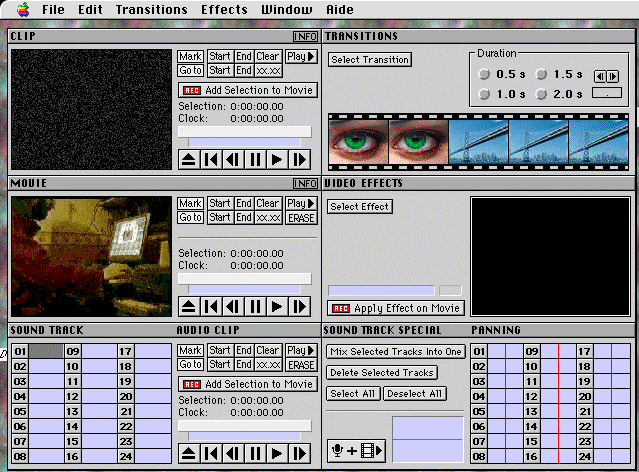
Task: Open the Transitions menu
Action: point(152,9)
